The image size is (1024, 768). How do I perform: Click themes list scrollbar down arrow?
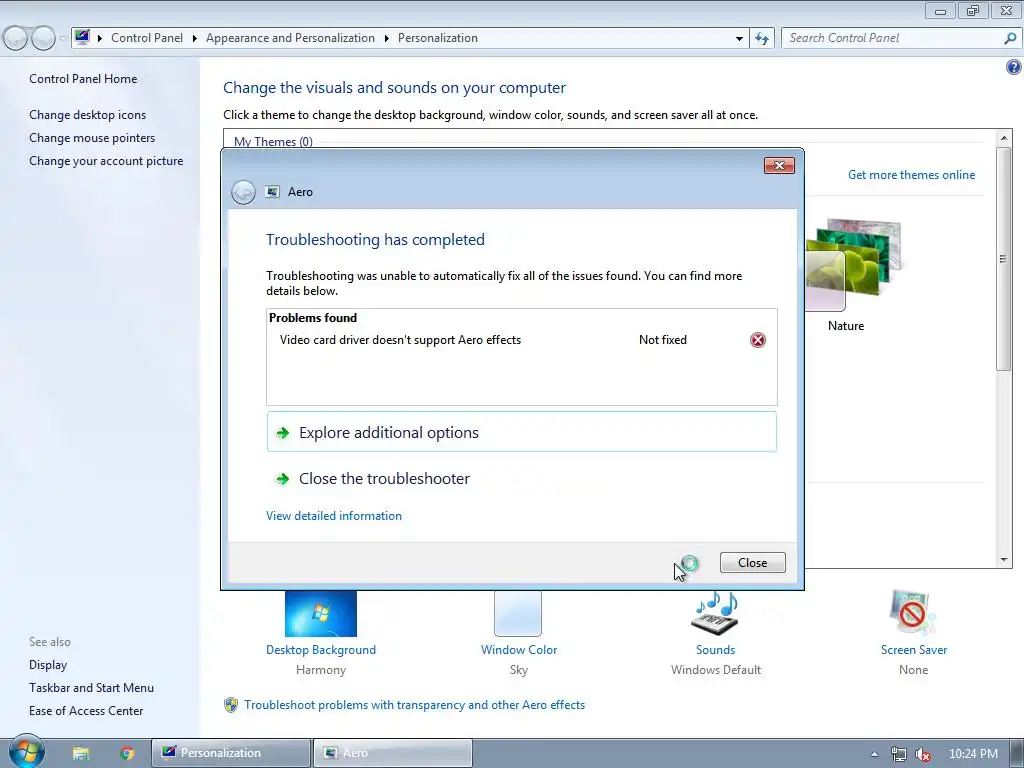[1004, 560]
